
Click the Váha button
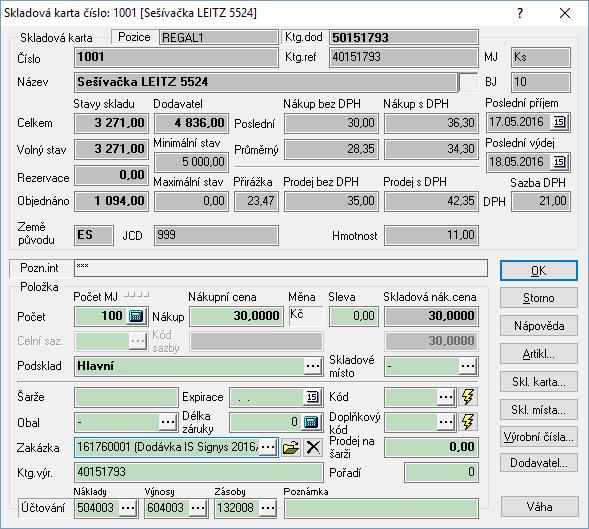click(x=539, y=507)
